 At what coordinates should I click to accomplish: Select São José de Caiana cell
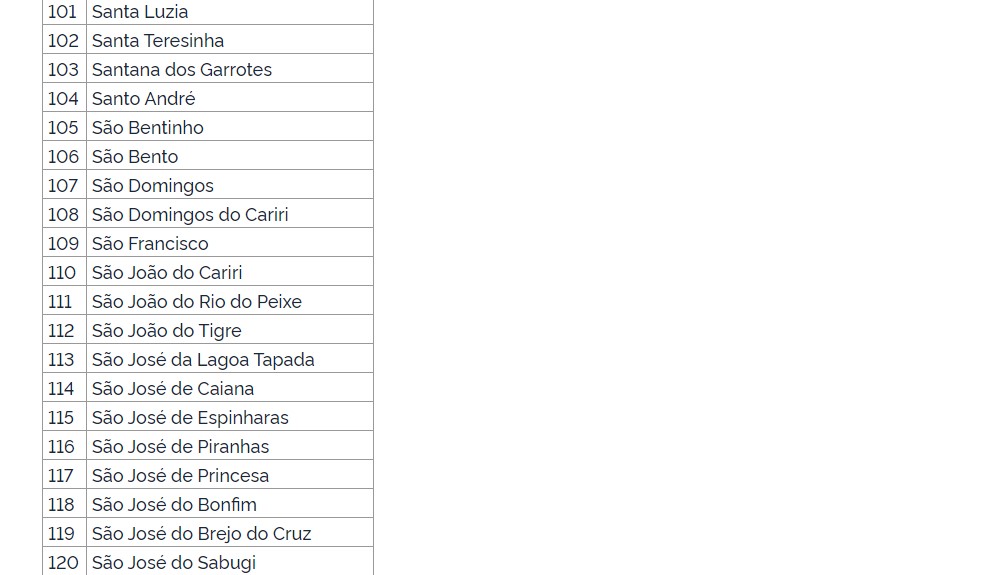pyautogui.click(x=173, y=389)
